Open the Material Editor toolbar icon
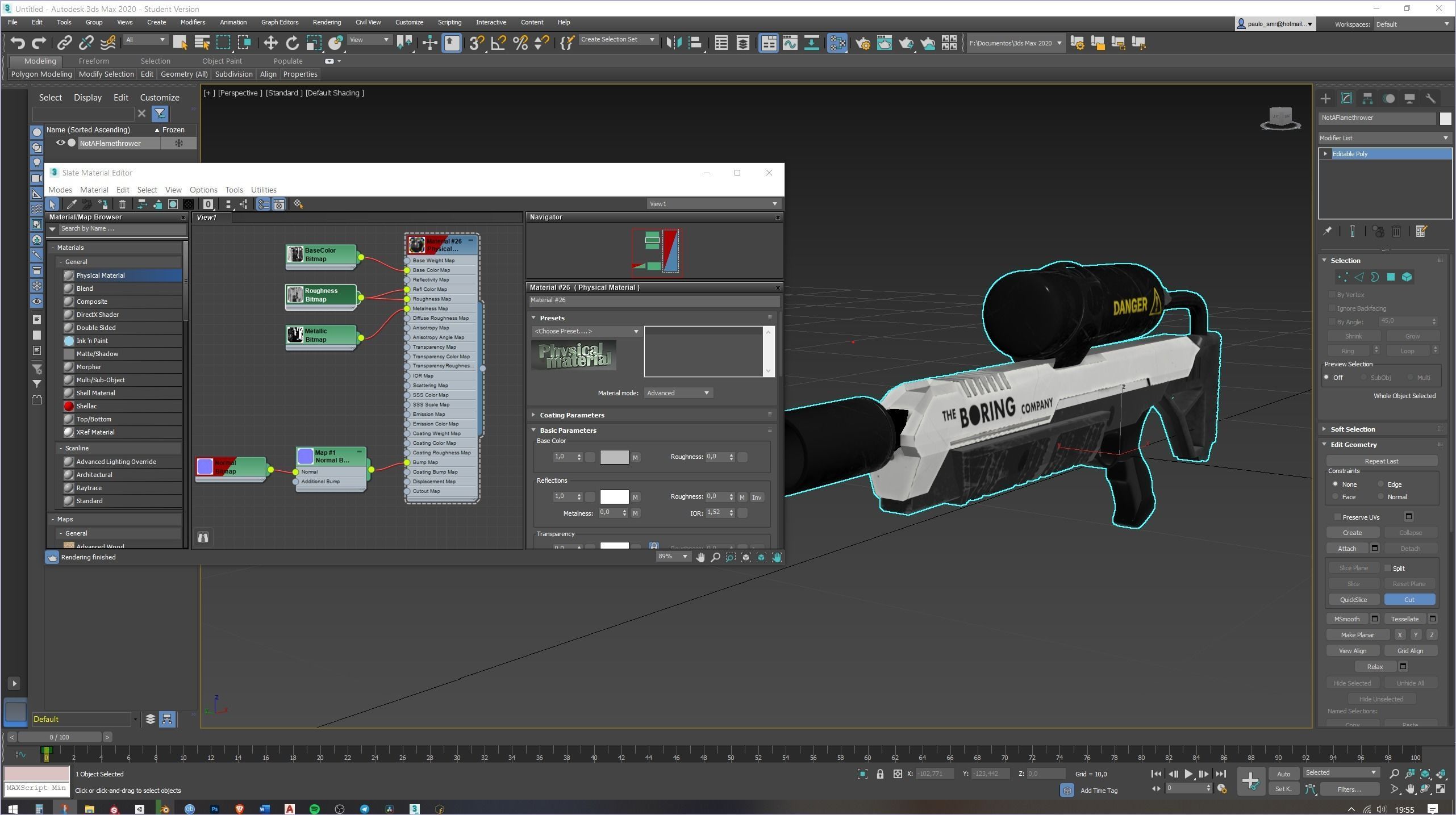Viewport: 1456px width, 815px height. point(837,43)
